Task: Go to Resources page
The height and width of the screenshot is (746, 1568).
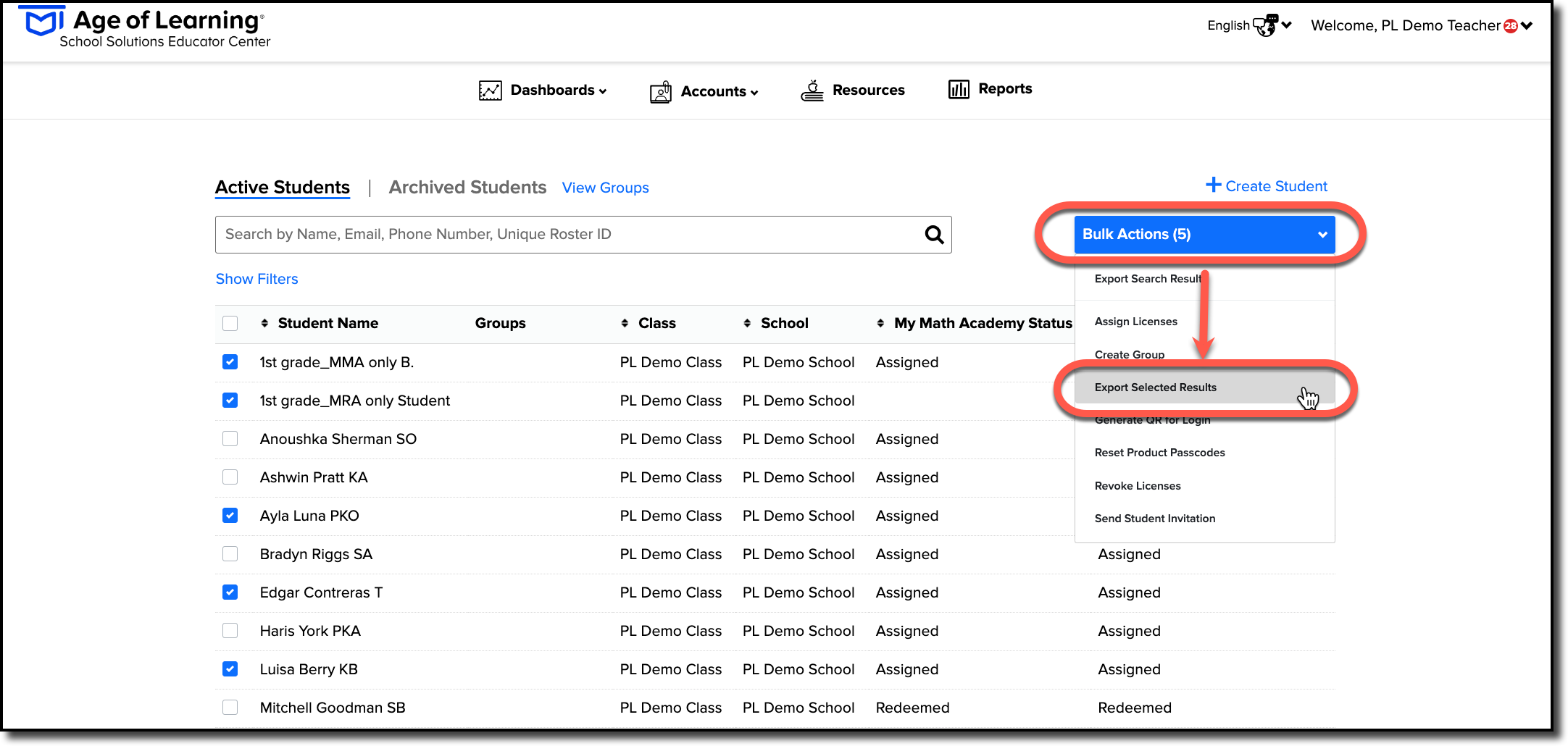Action: tap(853, 91)
